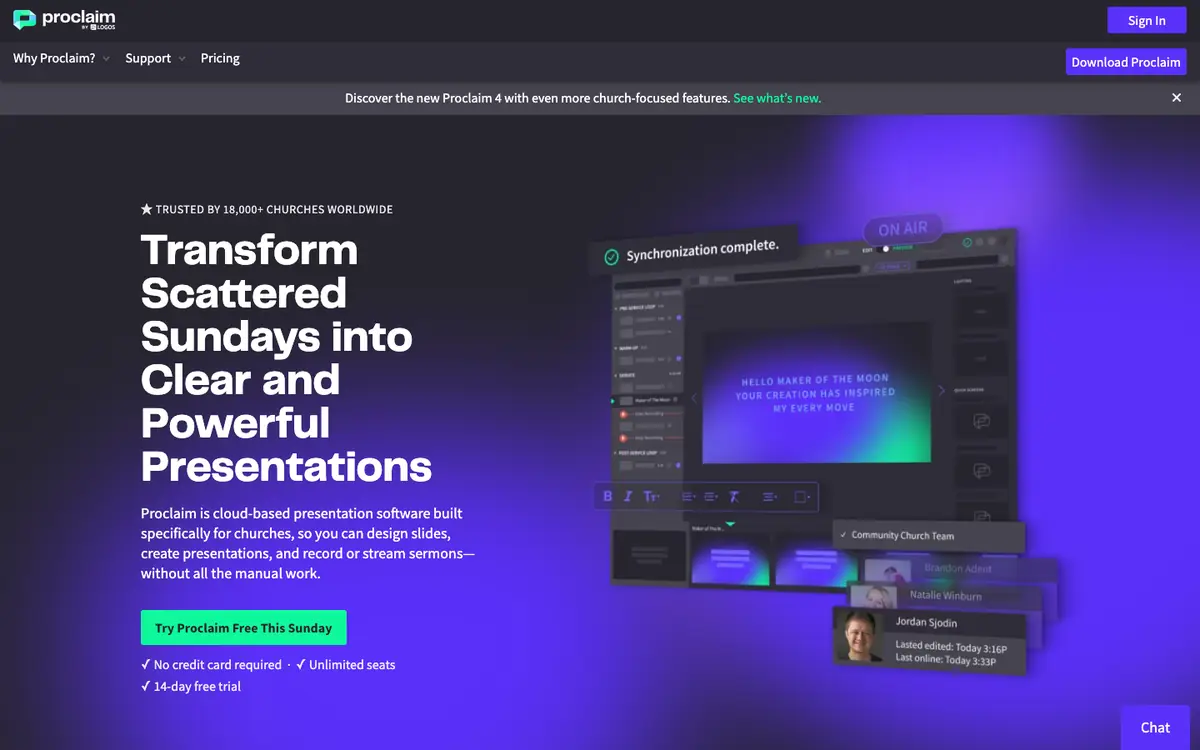Click the "Transform Scattered Sundays" headline
Screen dimensions: 1200x750
pos(286,358)
